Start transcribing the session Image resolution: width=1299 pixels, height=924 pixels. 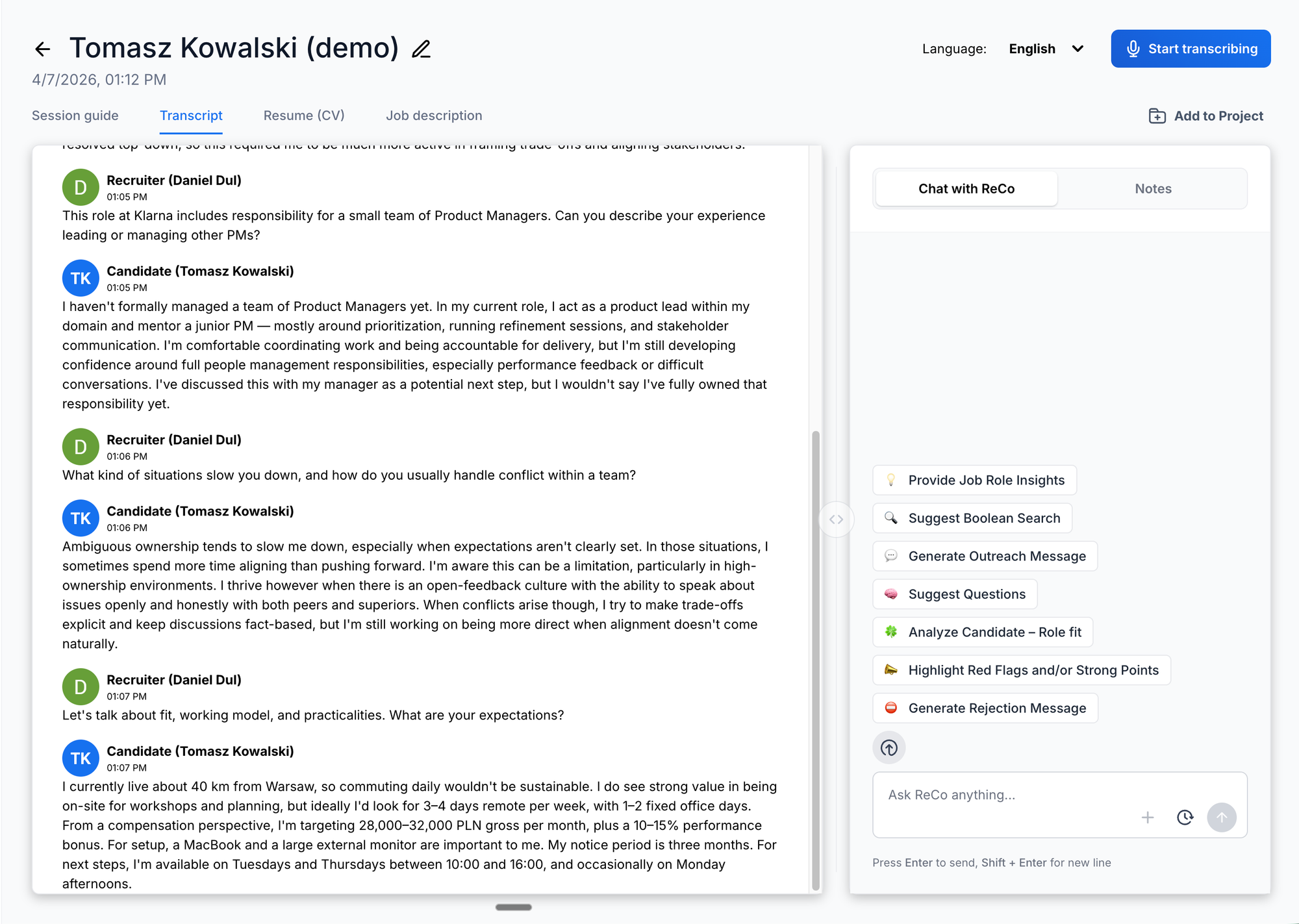pyautogui.click(x=1191, y=49)
